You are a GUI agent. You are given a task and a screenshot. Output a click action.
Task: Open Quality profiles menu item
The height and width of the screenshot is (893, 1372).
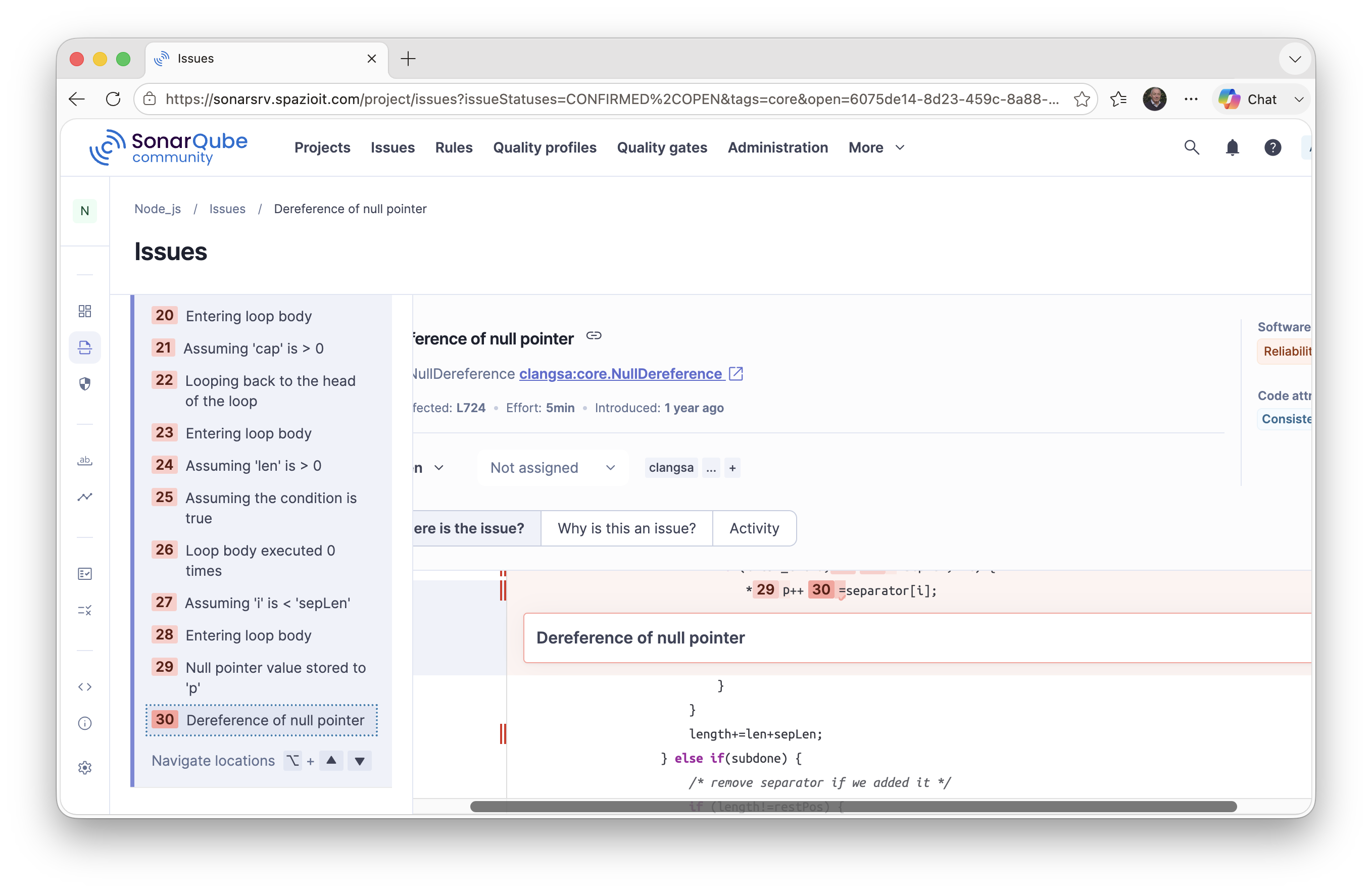click(544, 147)
